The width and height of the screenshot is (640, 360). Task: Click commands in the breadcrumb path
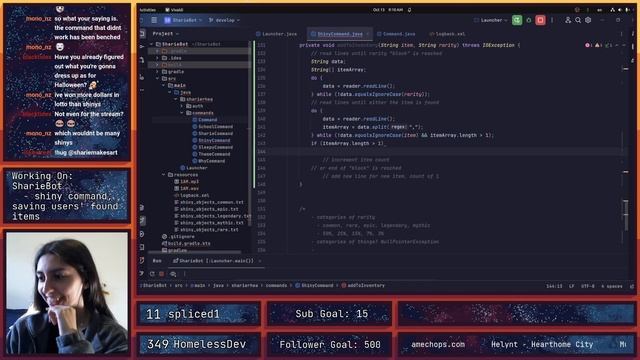click(276, 286)
